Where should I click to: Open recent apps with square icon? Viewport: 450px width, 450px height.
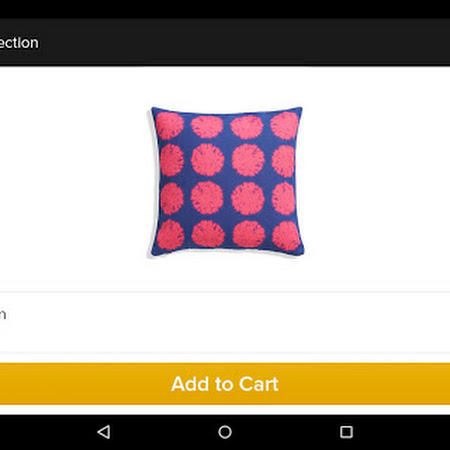point(346,432)
